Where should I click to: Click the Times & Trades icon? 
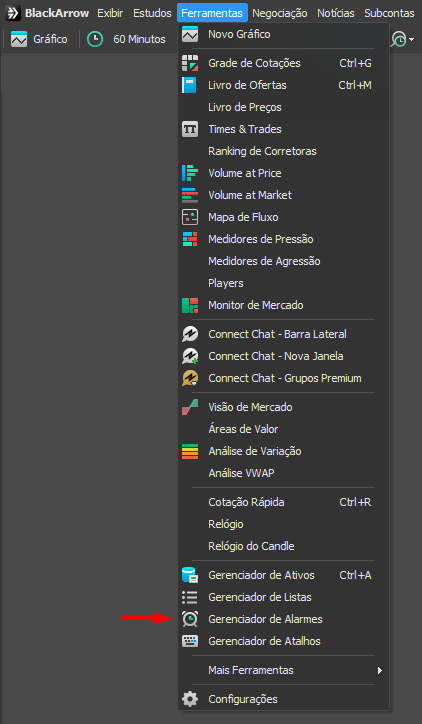190,129
